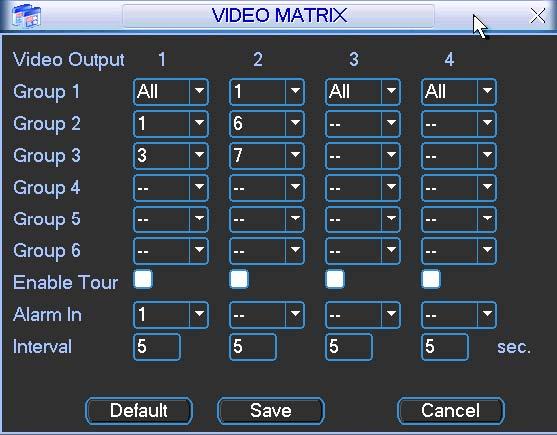
Task: Open Group 6 dropdown for output 1
Action: pyautogui.click(x=171, y=251)
